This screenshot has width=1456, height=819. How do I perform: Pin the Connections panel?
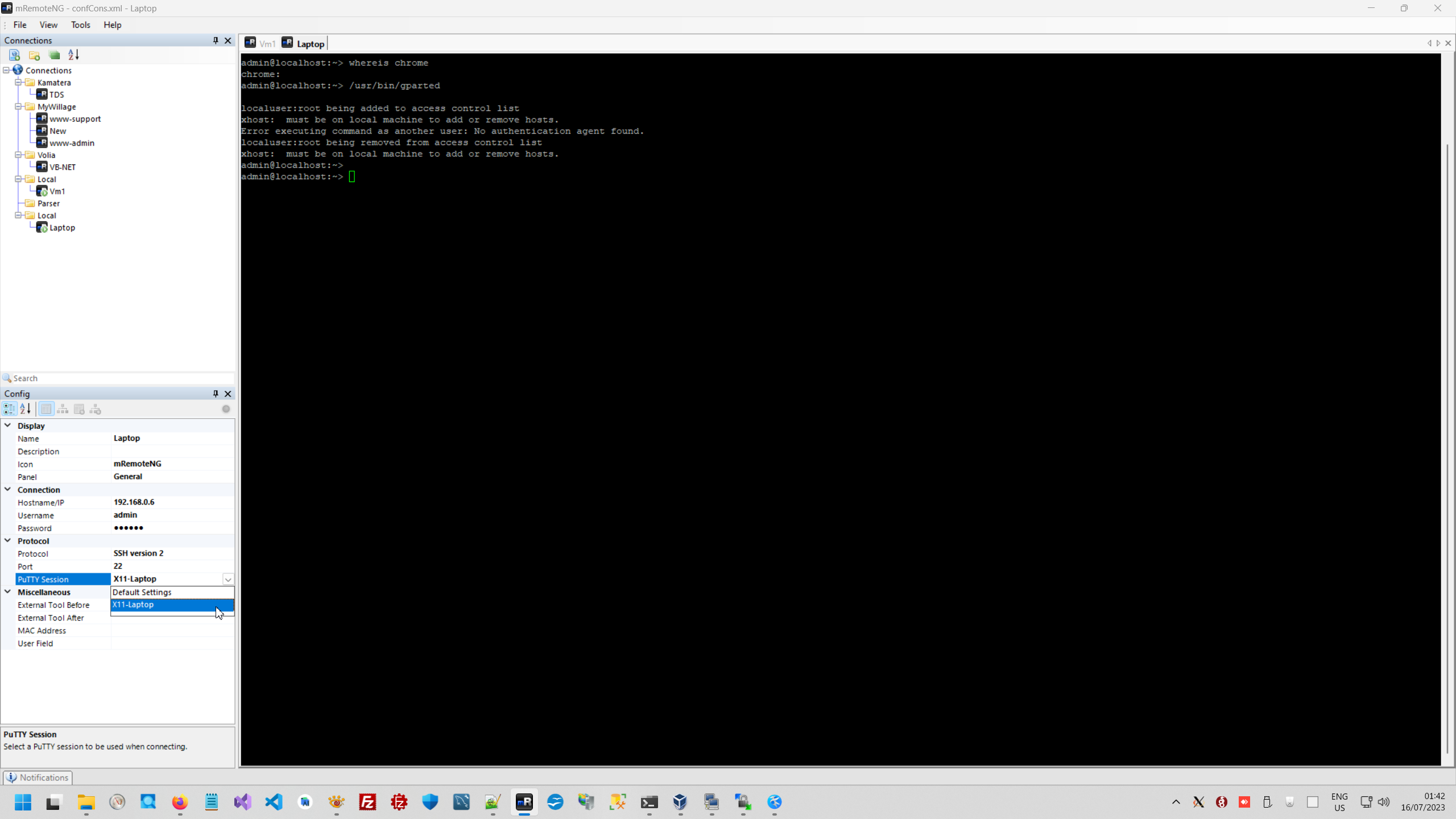coord(214,40)
